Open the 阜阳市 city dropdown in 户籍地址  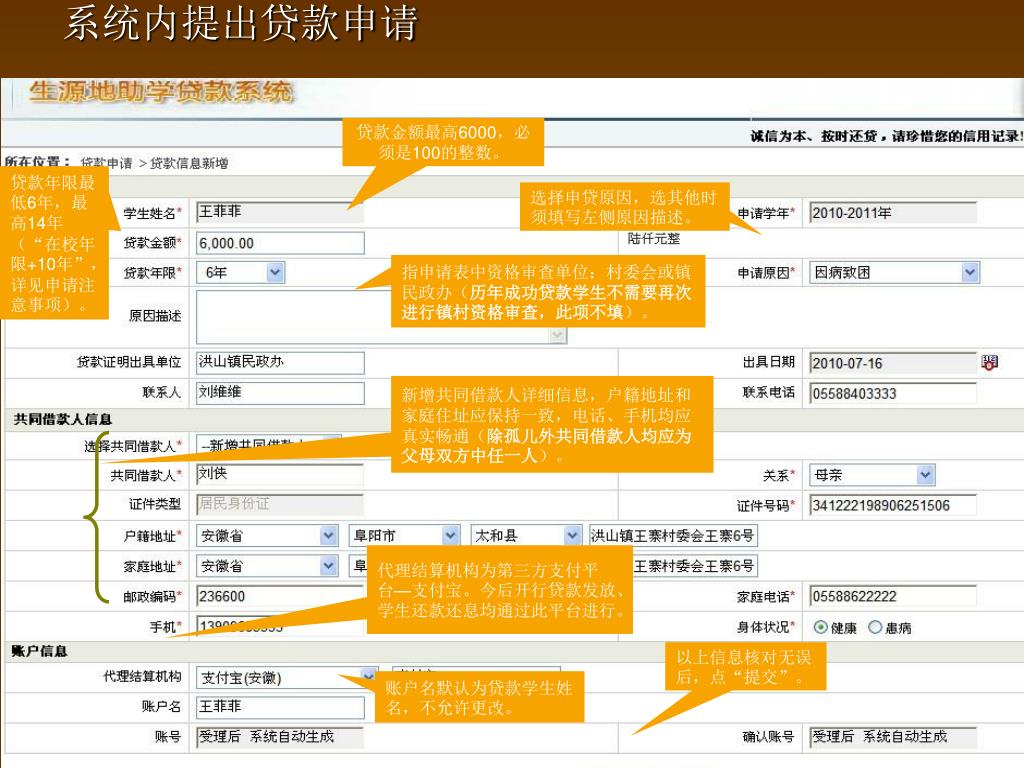click(450, 536)
